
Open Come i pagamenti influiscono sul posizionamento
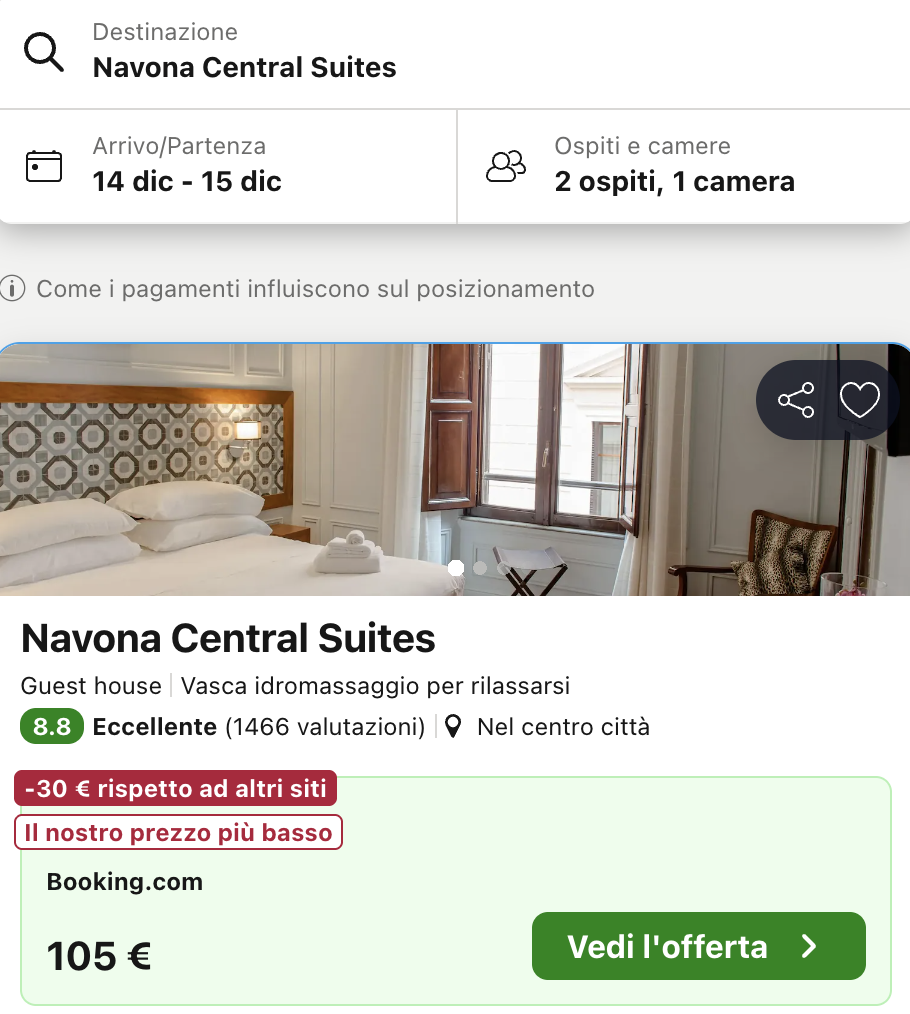(x=316, y=289)
